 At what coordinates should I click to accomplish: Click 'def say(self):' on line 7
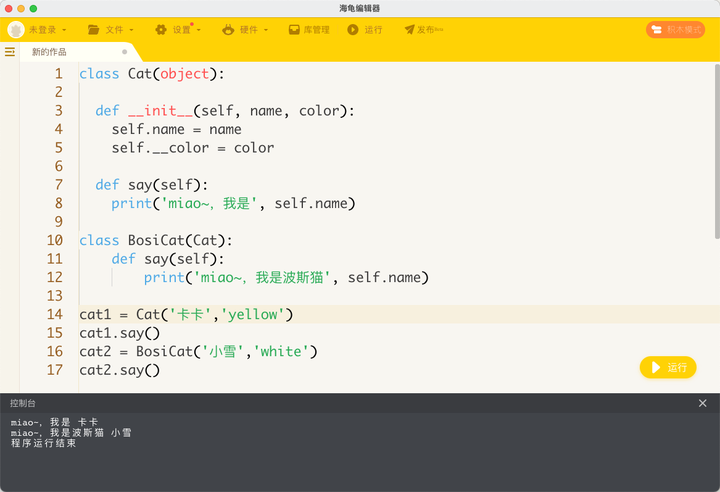point(152,185)
